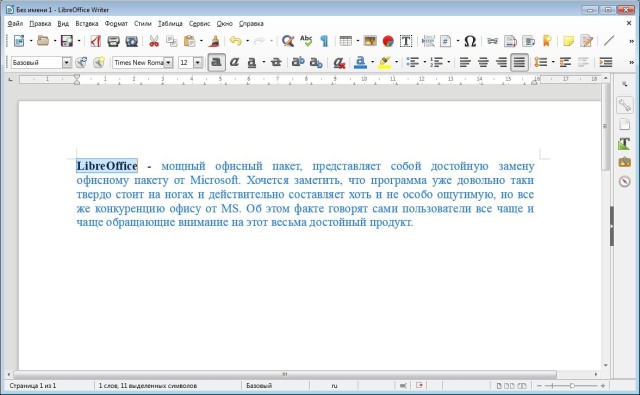640x395 pixels.
Task: Toggle Bold formatting button
Action: pos(216,62)
